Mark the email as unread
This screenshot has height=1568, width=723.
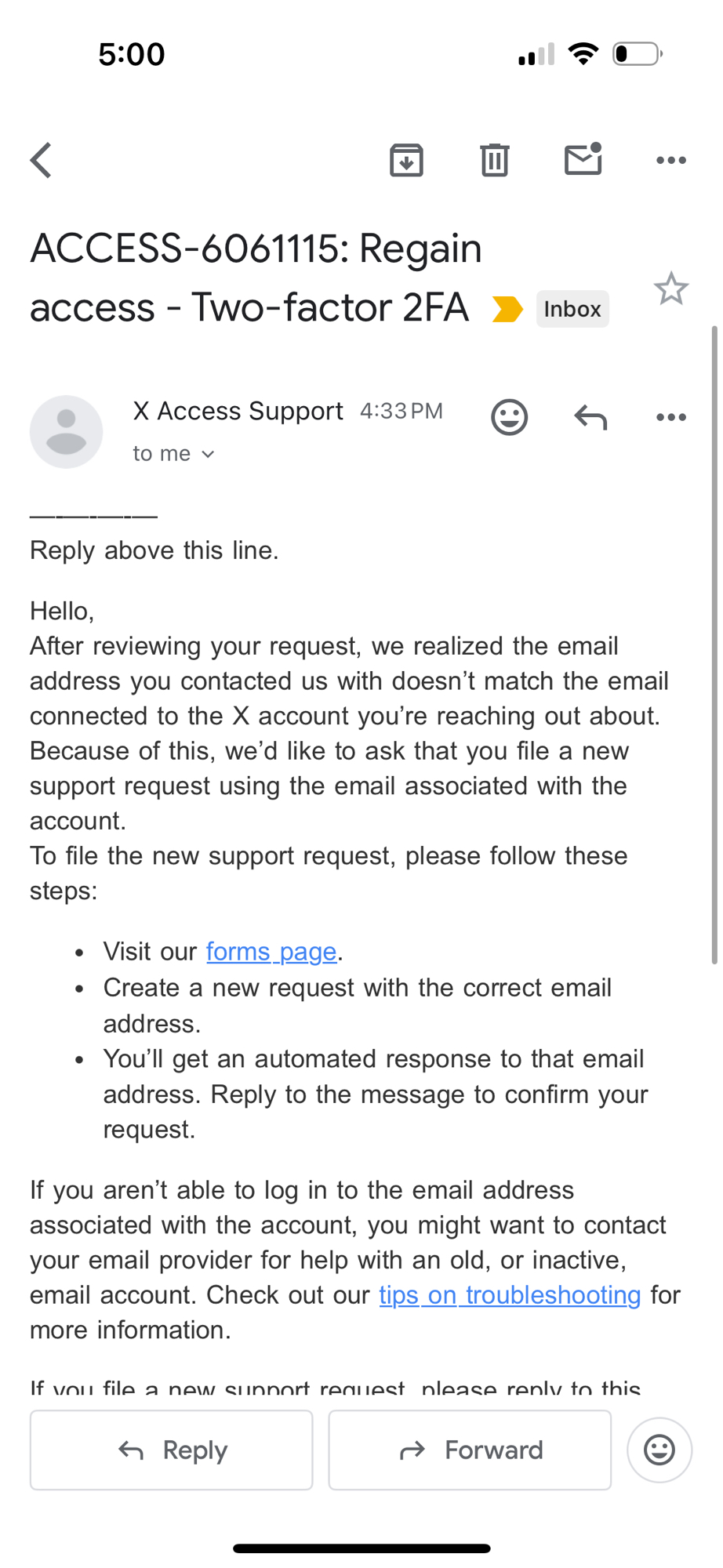click(583, 159)
